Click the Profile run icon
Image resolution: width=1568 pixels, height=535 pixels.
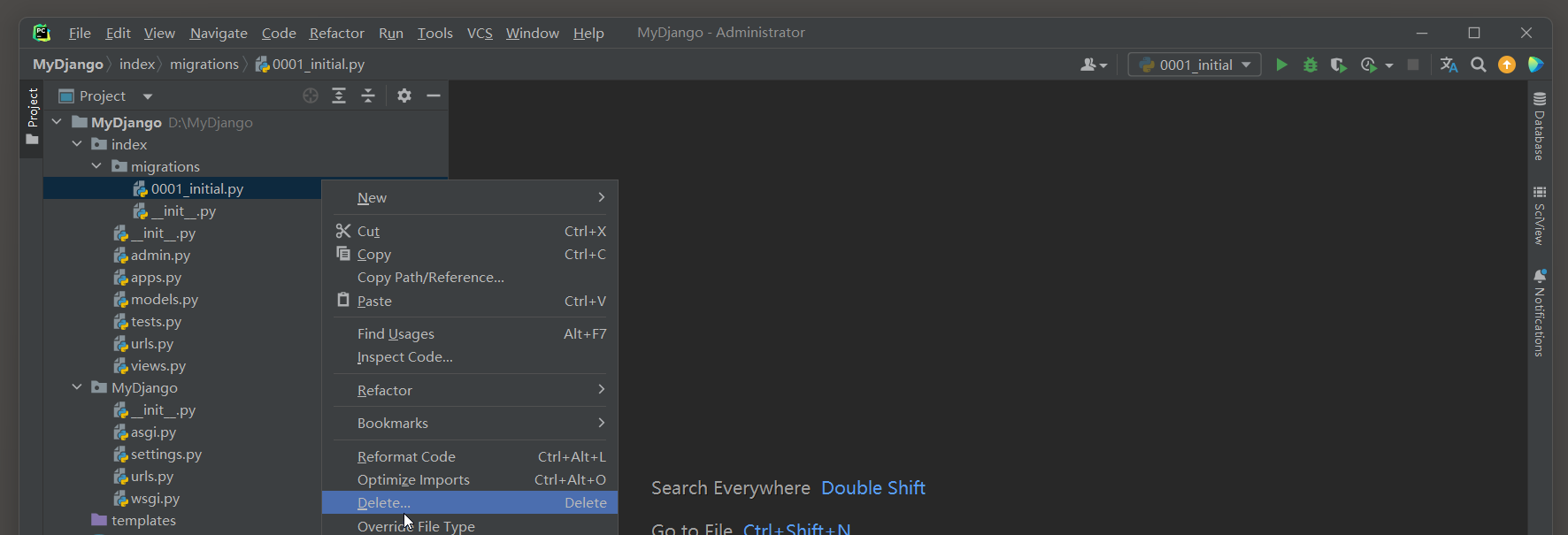pos(1369,65)
